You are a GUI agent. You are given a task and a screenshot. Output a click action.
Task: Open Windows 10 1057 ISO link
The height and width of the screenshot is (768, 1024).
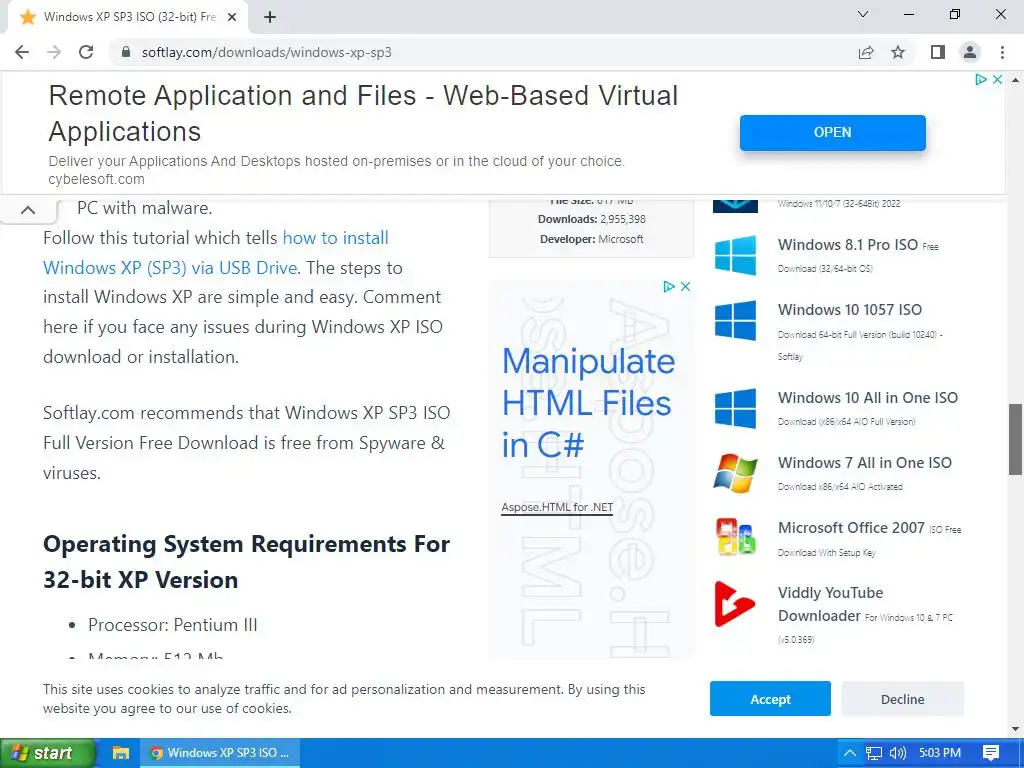pos(850,310)
